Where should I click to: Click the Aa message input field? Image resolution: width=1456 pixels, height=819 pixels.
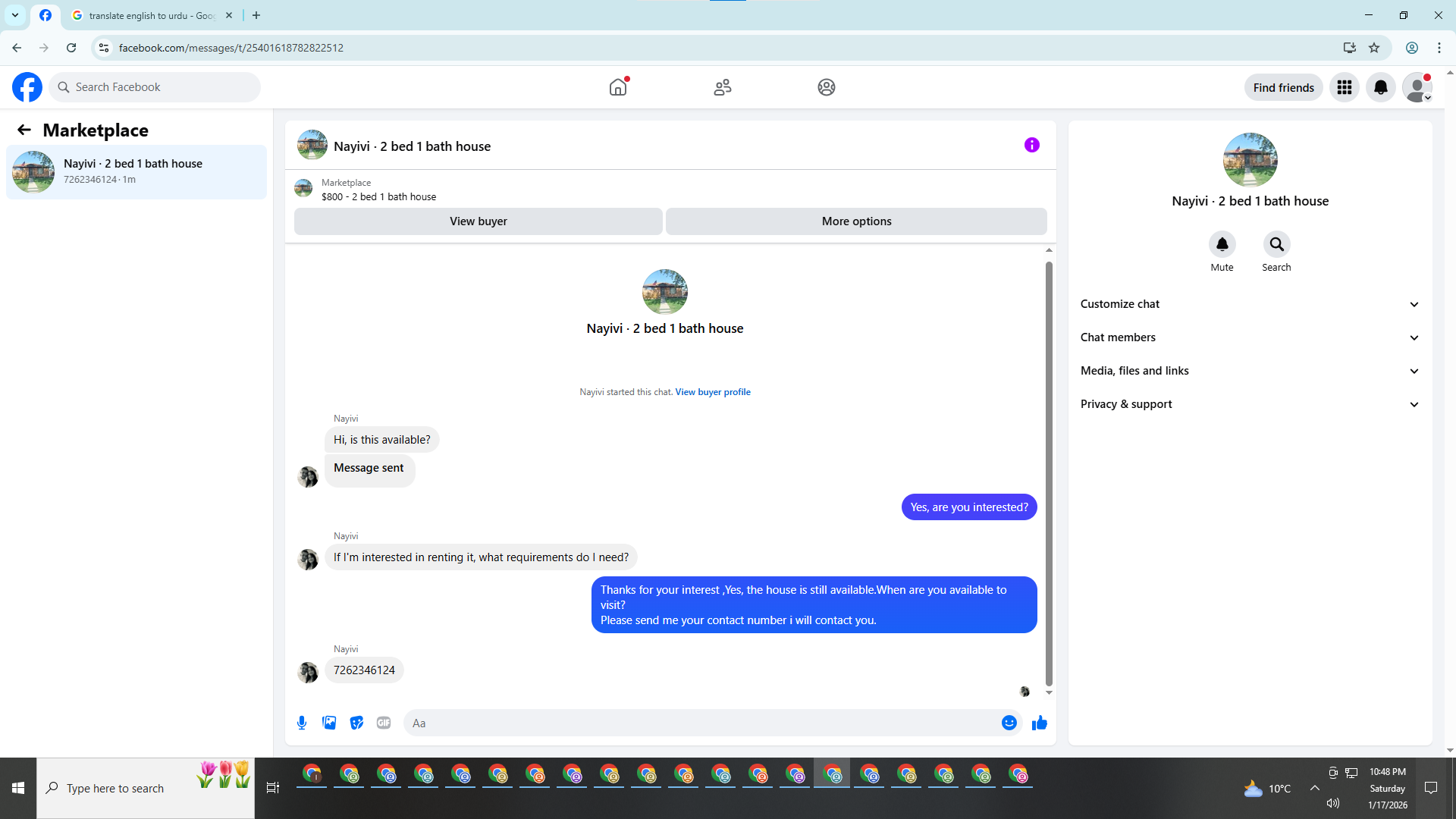[x=701, y=723]
